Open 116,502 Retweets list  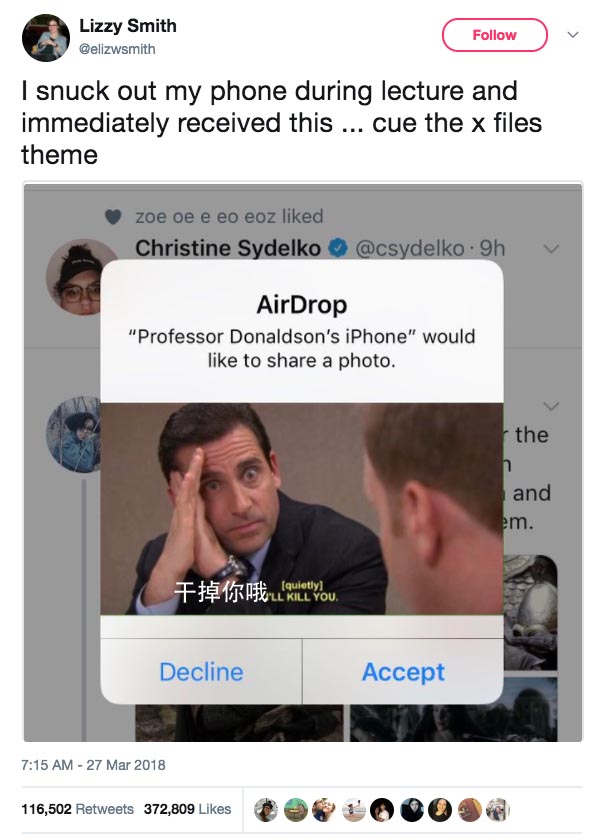78,809
